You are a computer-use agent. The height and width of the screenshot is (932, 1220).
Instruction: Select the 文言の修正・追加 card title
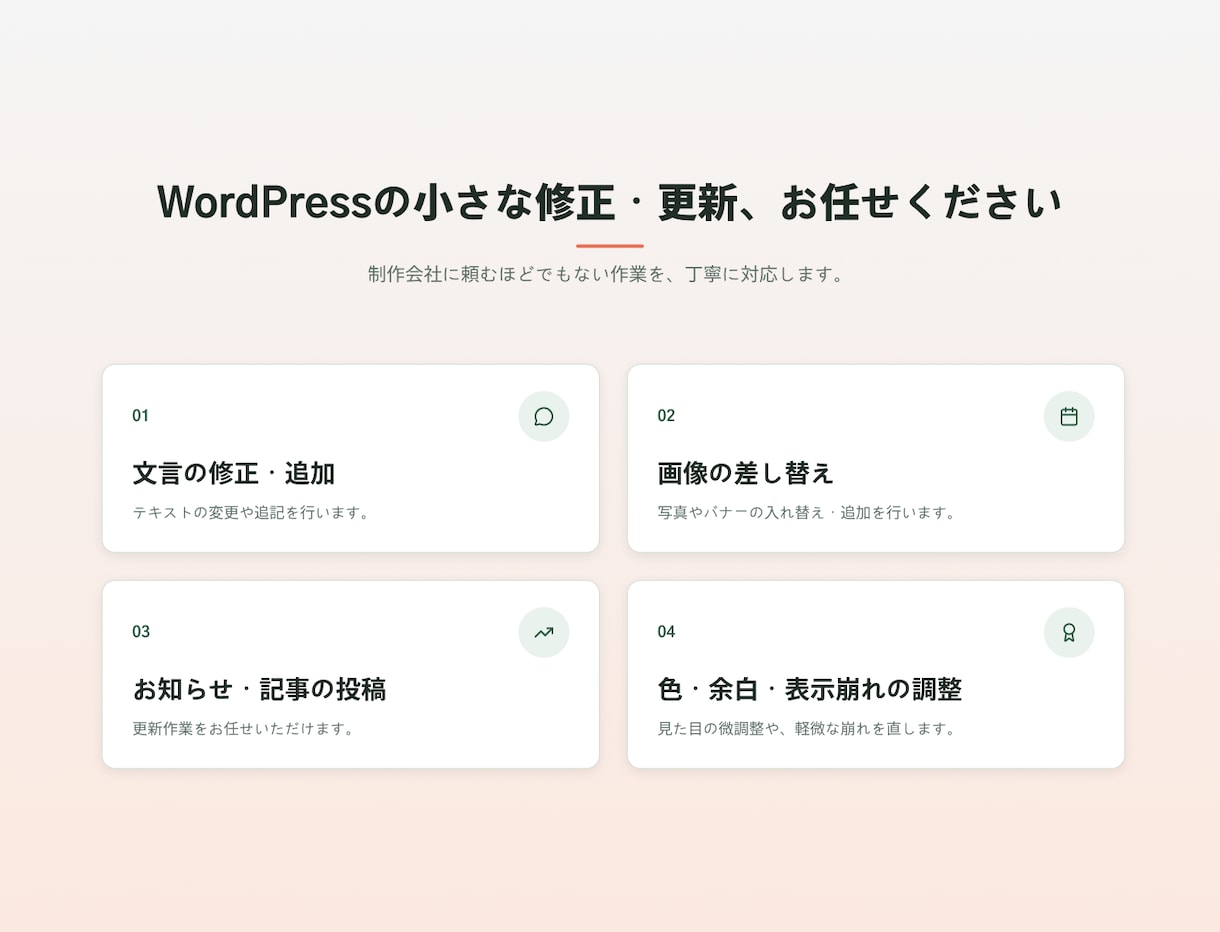234,473
